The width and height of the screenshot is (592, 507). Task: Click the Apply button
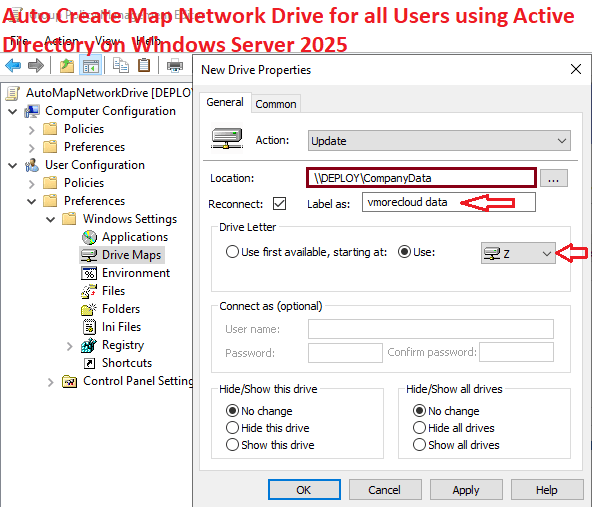click(x=466, y=490)
